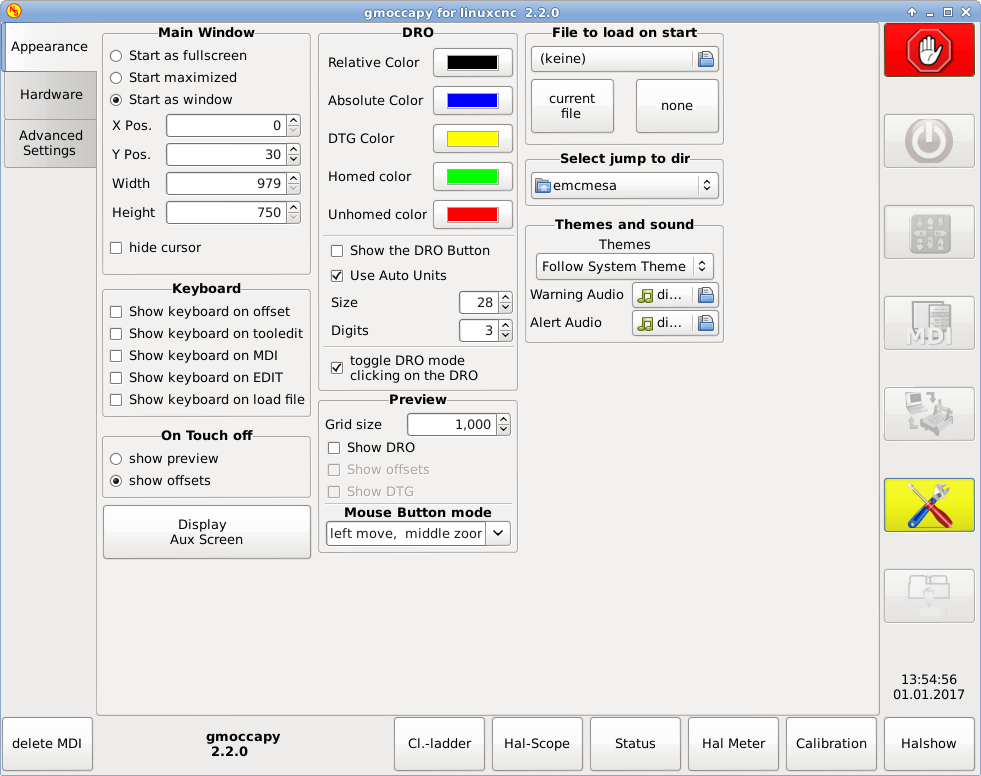This screenshot has height=776, width=981.
Task: Click the yellow settings tools button
Action: coord(929,505)
